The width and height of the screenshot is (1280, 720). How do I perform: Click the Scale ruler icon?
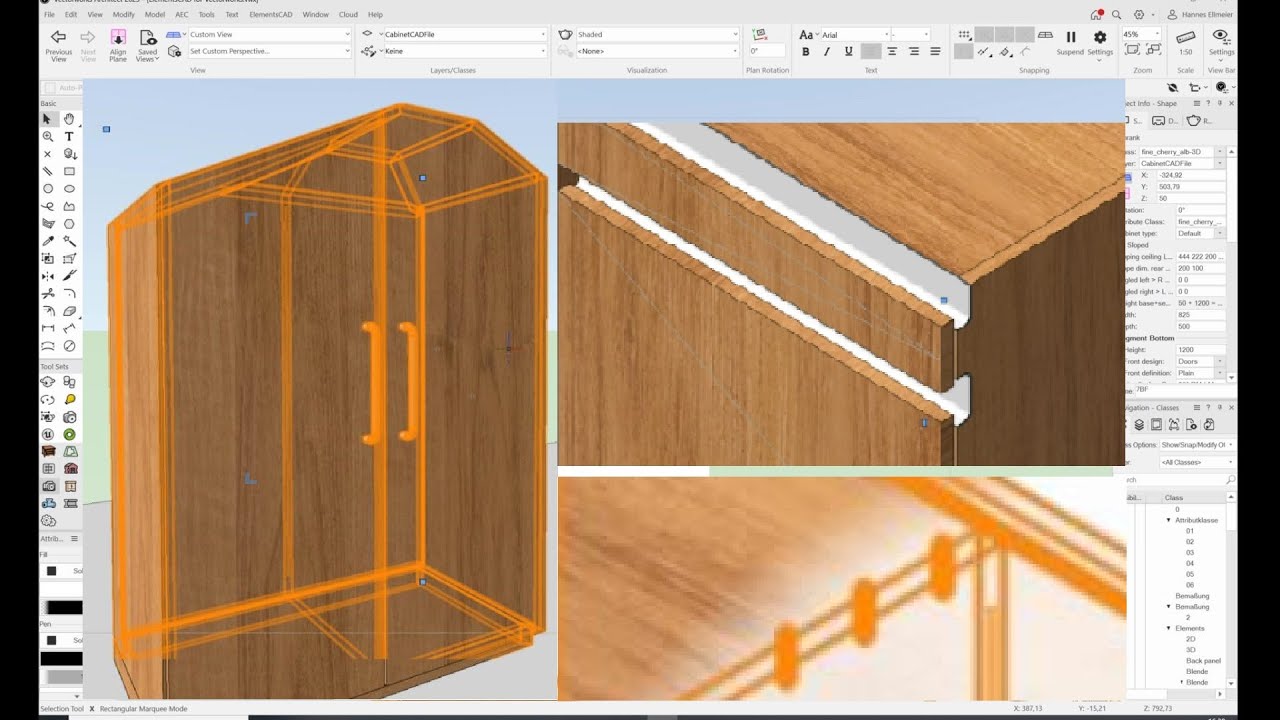tap(1185, 37)
